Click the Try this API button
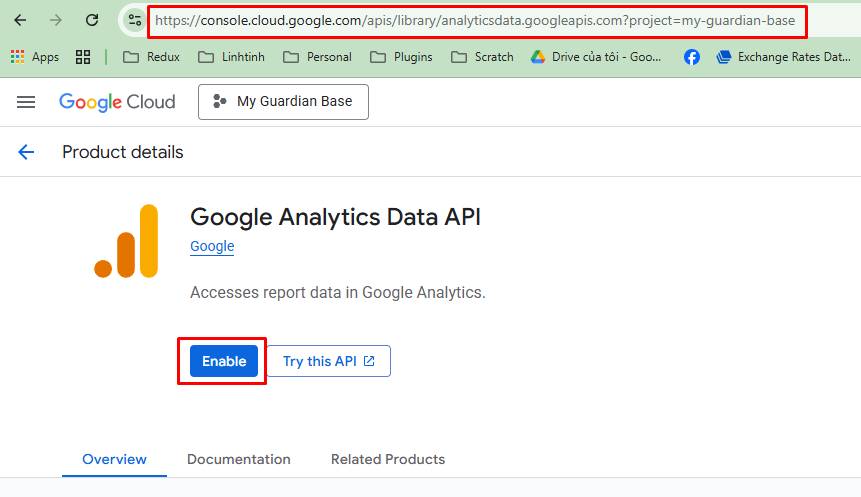Image resolution: width=861 pixels, height=497 pixels. [x=328, y=361]
